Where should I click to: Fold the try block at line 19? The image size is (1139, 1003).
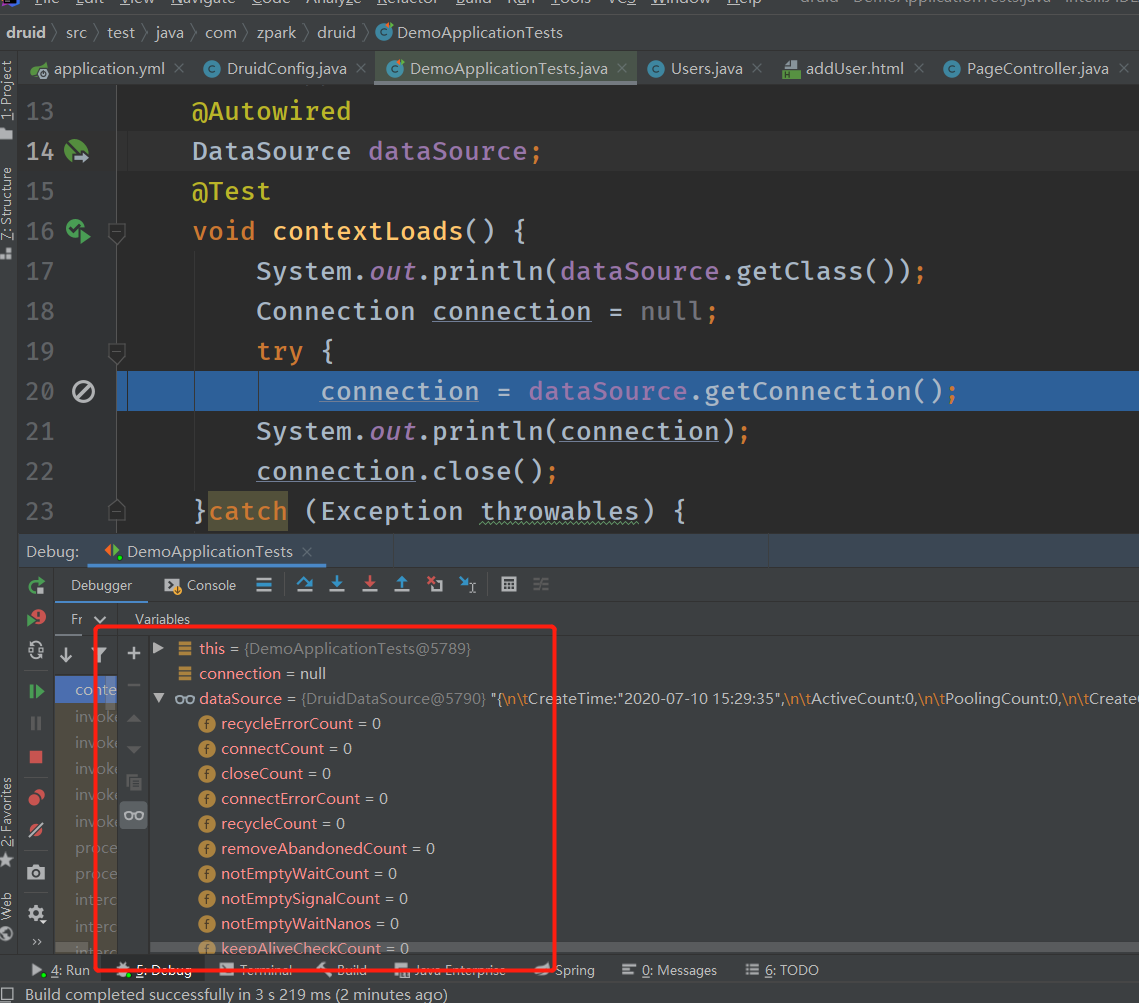116,352
